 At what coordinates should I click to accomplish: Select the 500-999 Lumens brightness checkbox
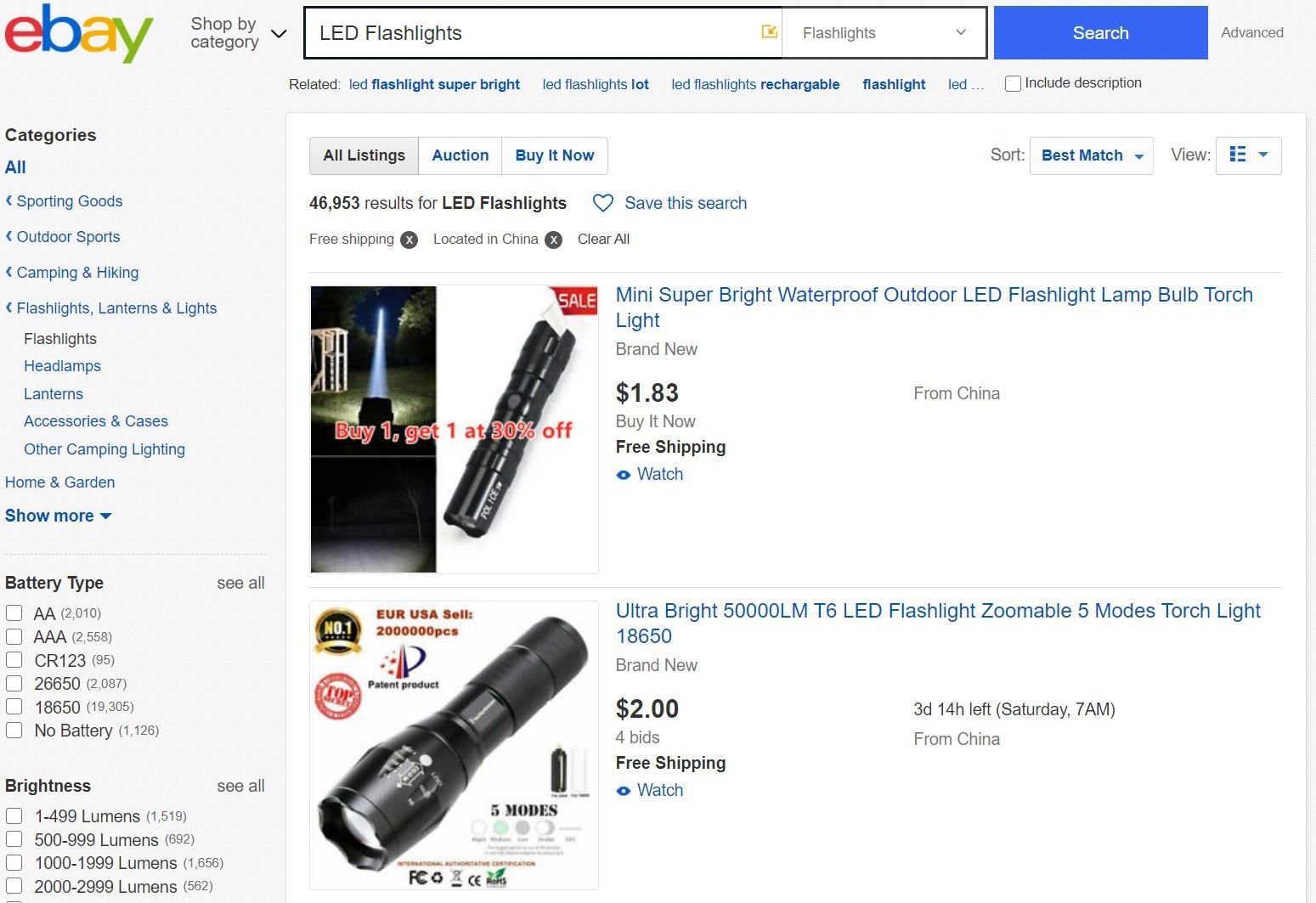(x=14, y=840)
